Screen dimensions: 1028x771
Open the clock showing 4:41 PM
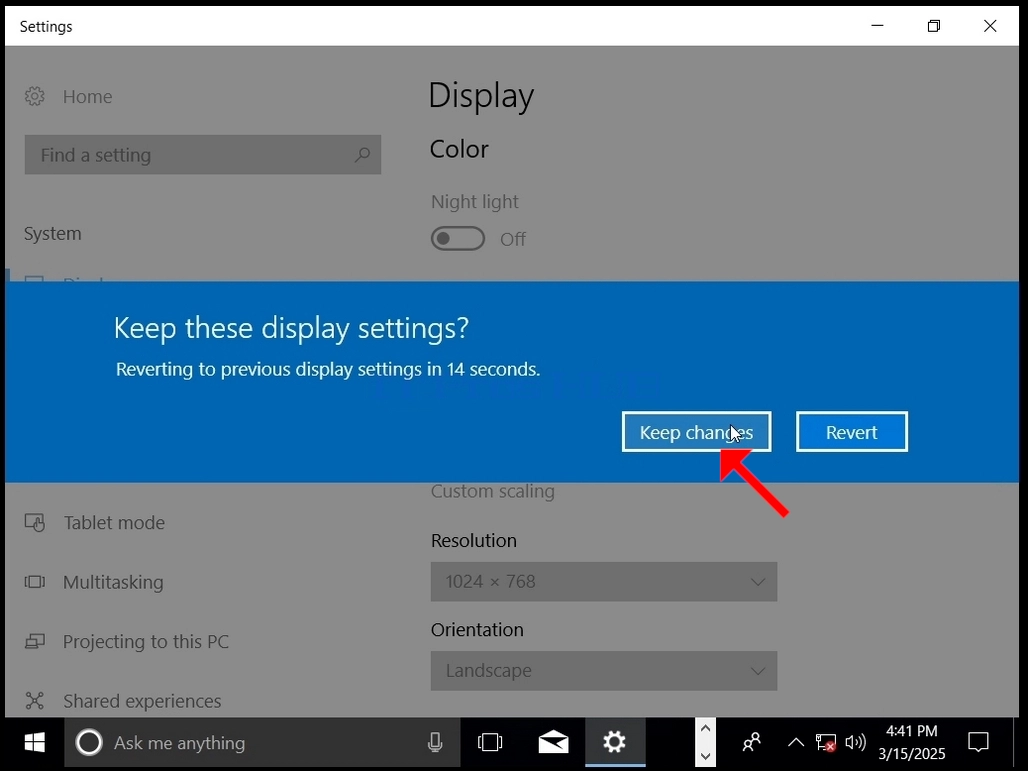coord(912,743)
